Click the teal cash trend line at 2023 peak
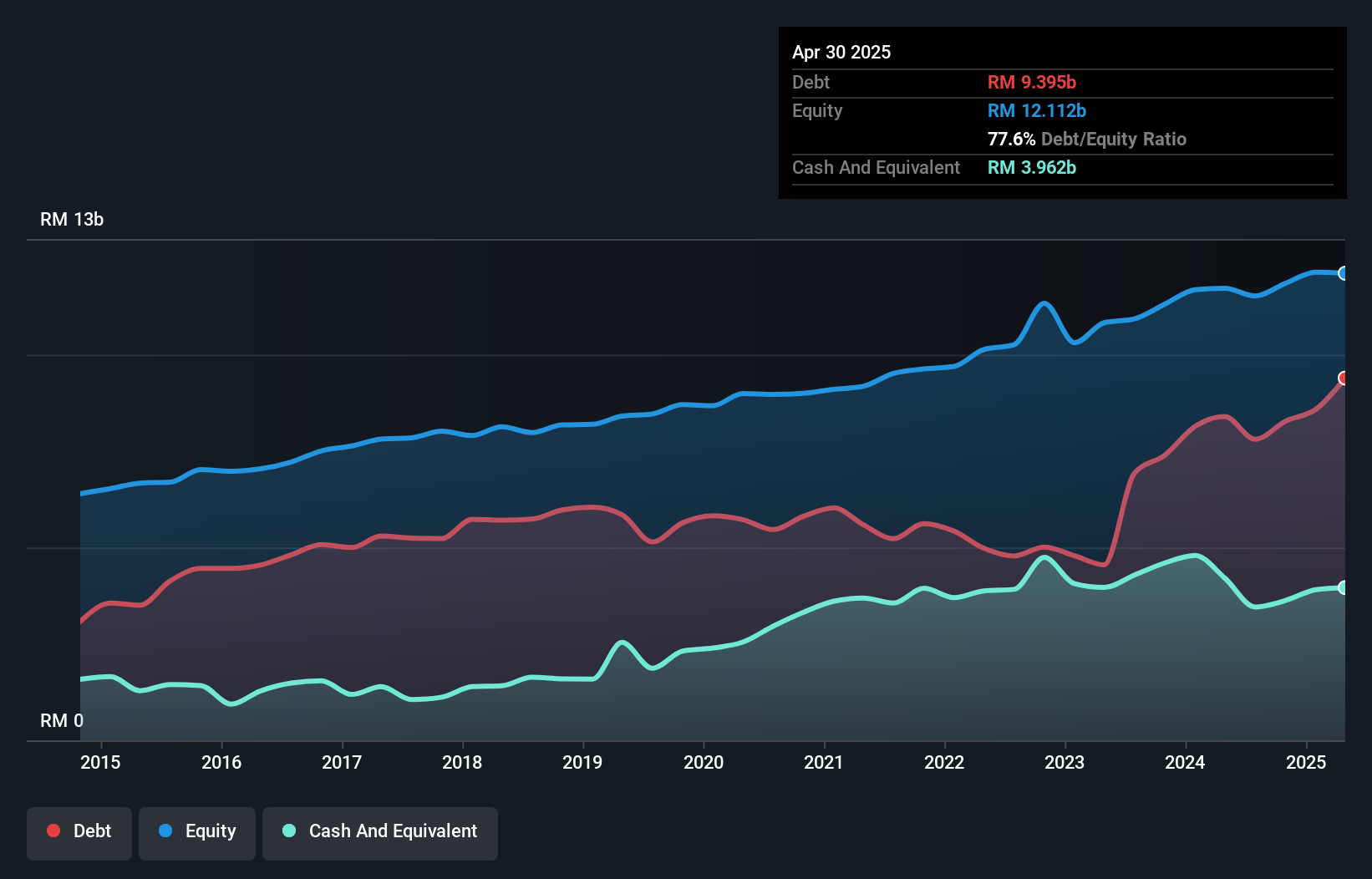 [1044, 556]
